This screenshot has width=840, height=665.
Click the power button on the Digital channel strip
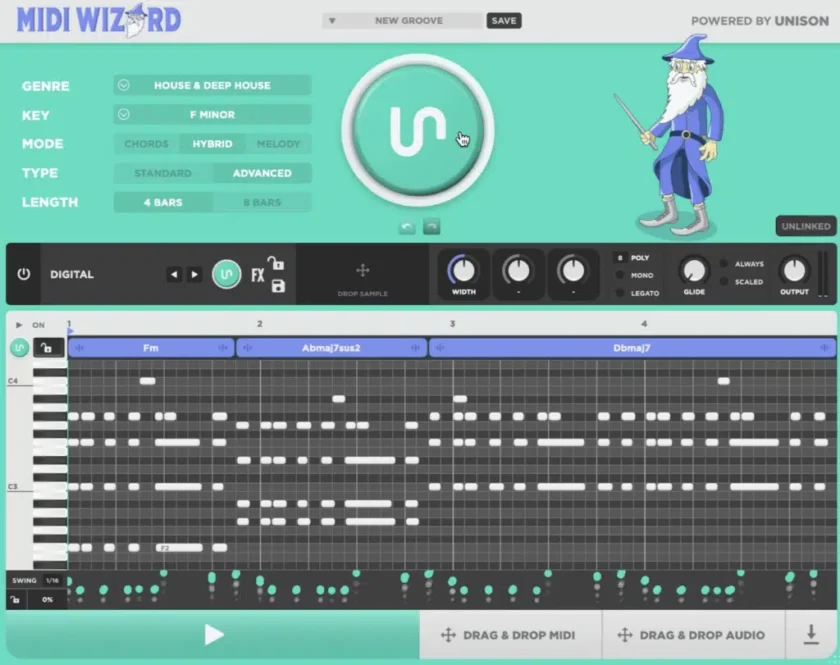coord(22,273)
